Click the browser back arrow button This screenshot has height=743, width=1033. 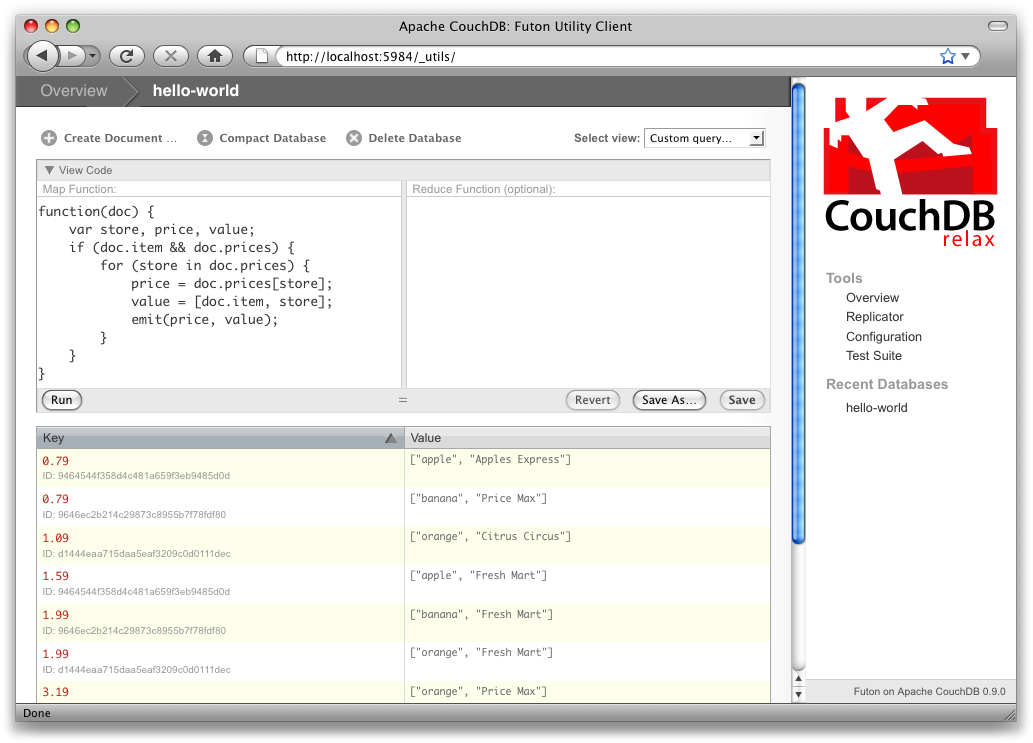point(42,56)
